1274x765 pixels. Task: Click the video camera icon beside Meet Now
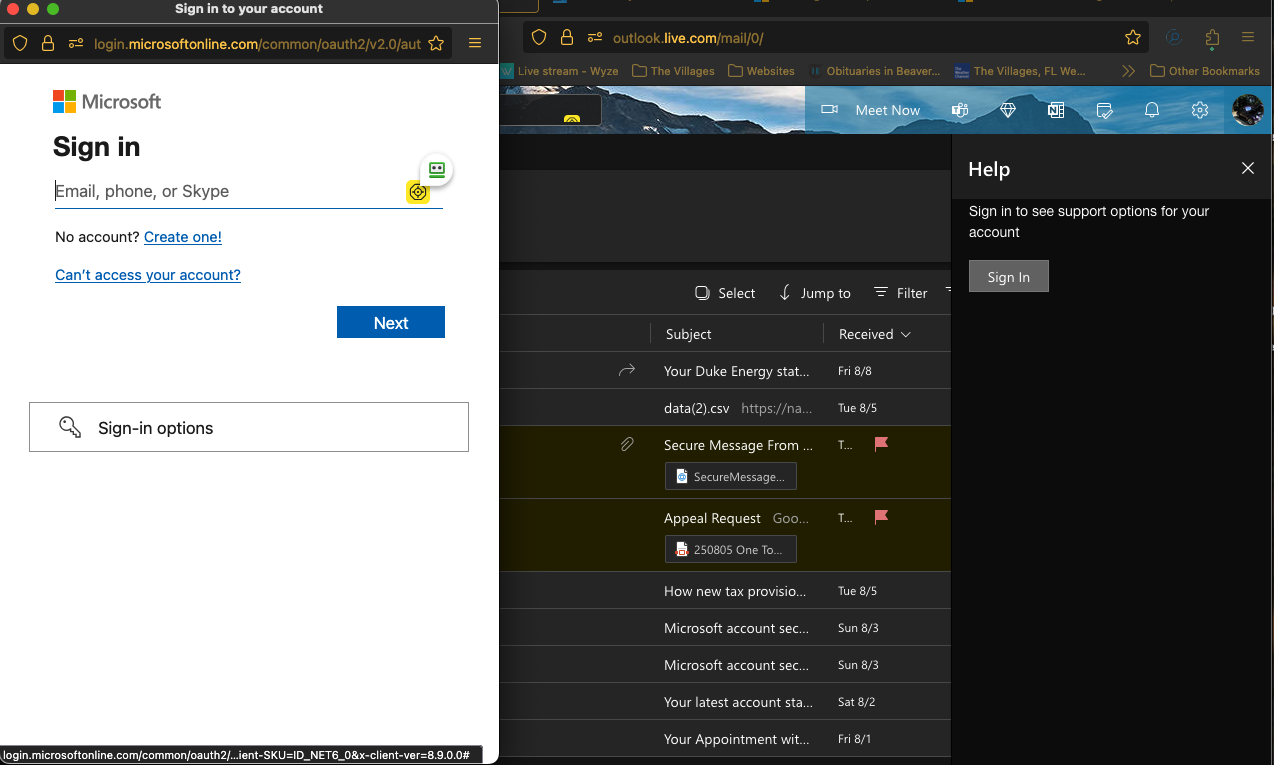coord(829,110)
